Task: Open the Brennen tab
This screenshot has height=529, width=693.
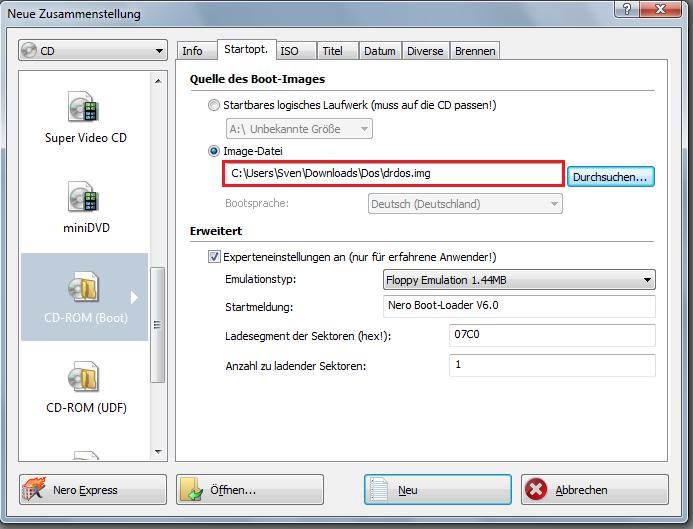Action: pyautogui.click(x=475, y=51)
